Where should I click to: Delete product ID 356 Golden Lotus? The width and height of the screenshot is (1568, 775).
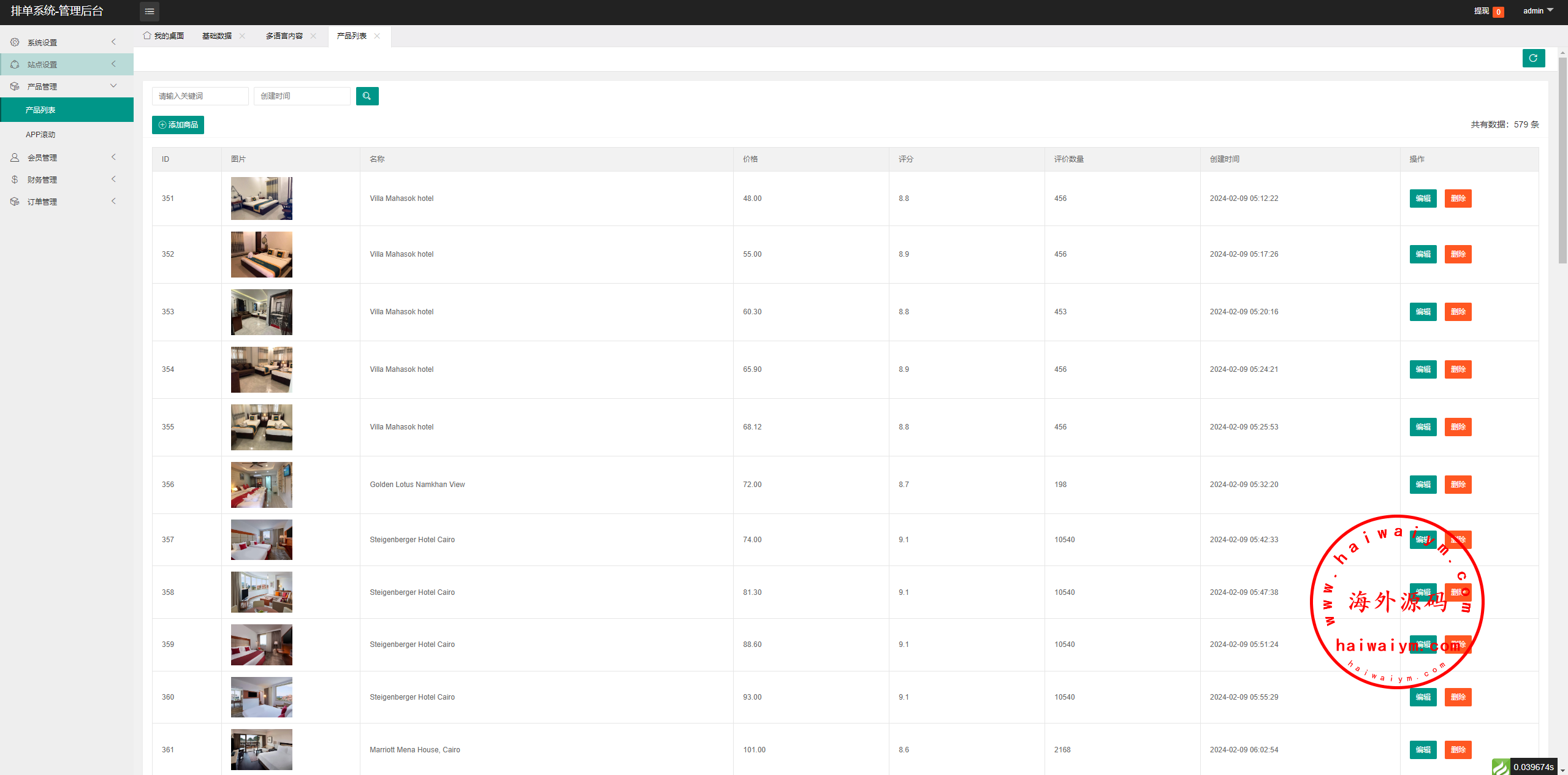pyautogui.click(x=1458, y=485)
